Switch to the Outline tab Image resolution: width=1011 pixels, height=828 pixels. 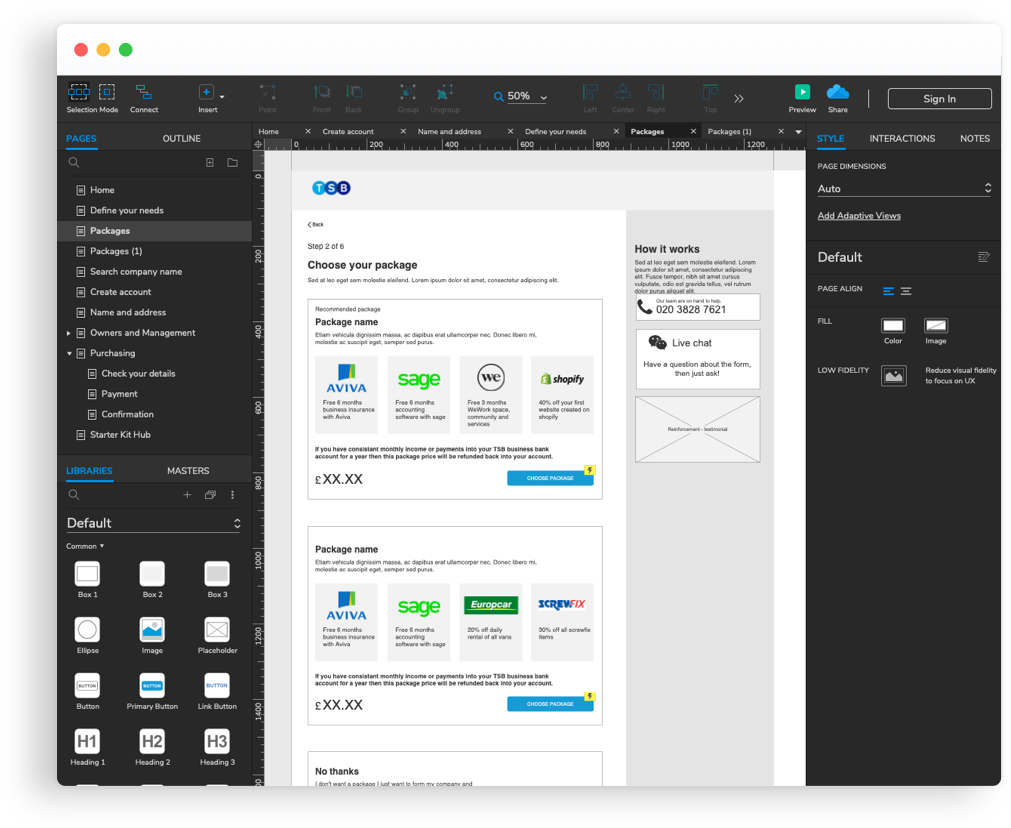pyautogui.click(x=181, y=139)
